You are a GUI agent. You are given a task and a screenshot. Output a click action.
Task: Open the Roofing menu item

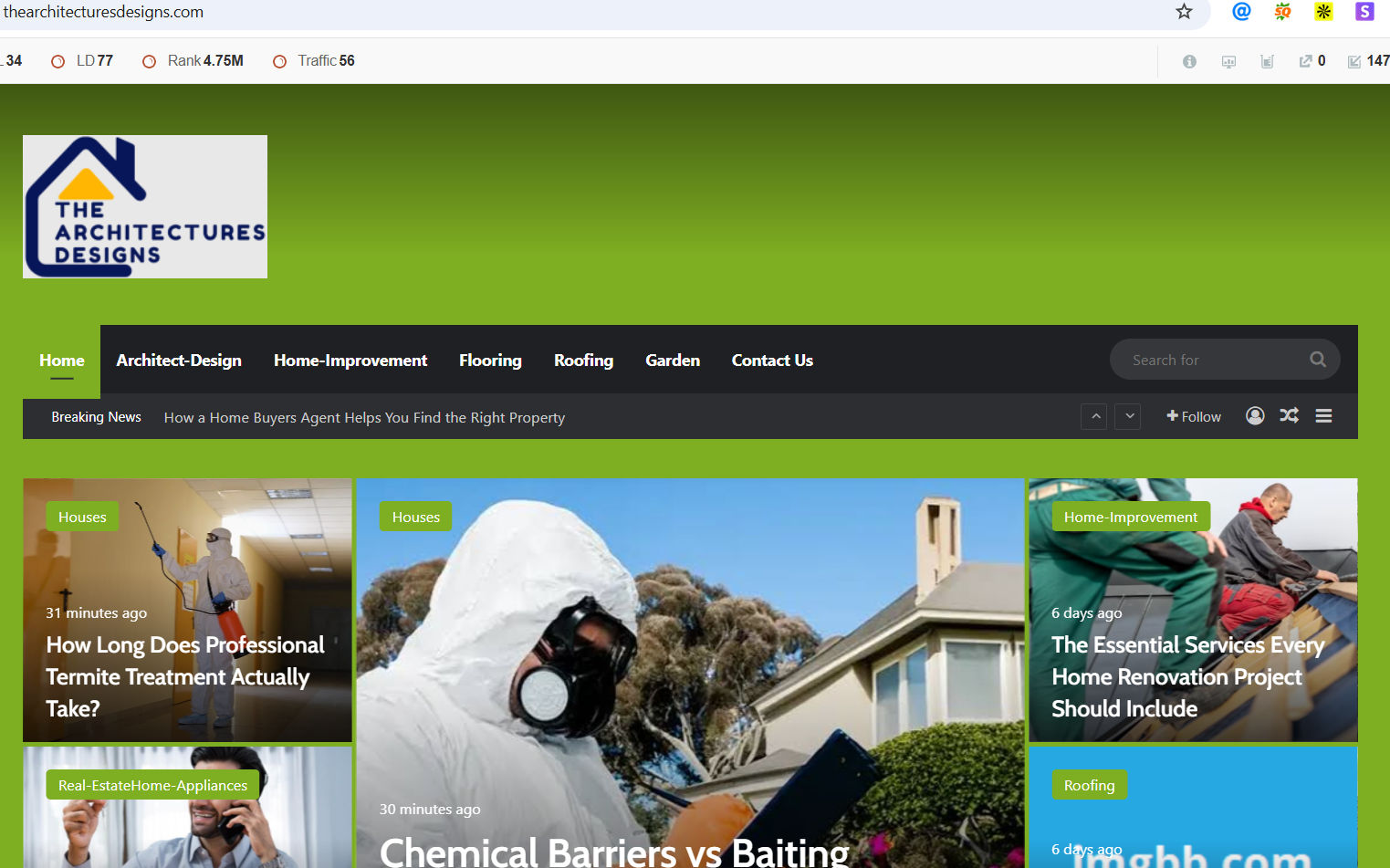[583, 361]
